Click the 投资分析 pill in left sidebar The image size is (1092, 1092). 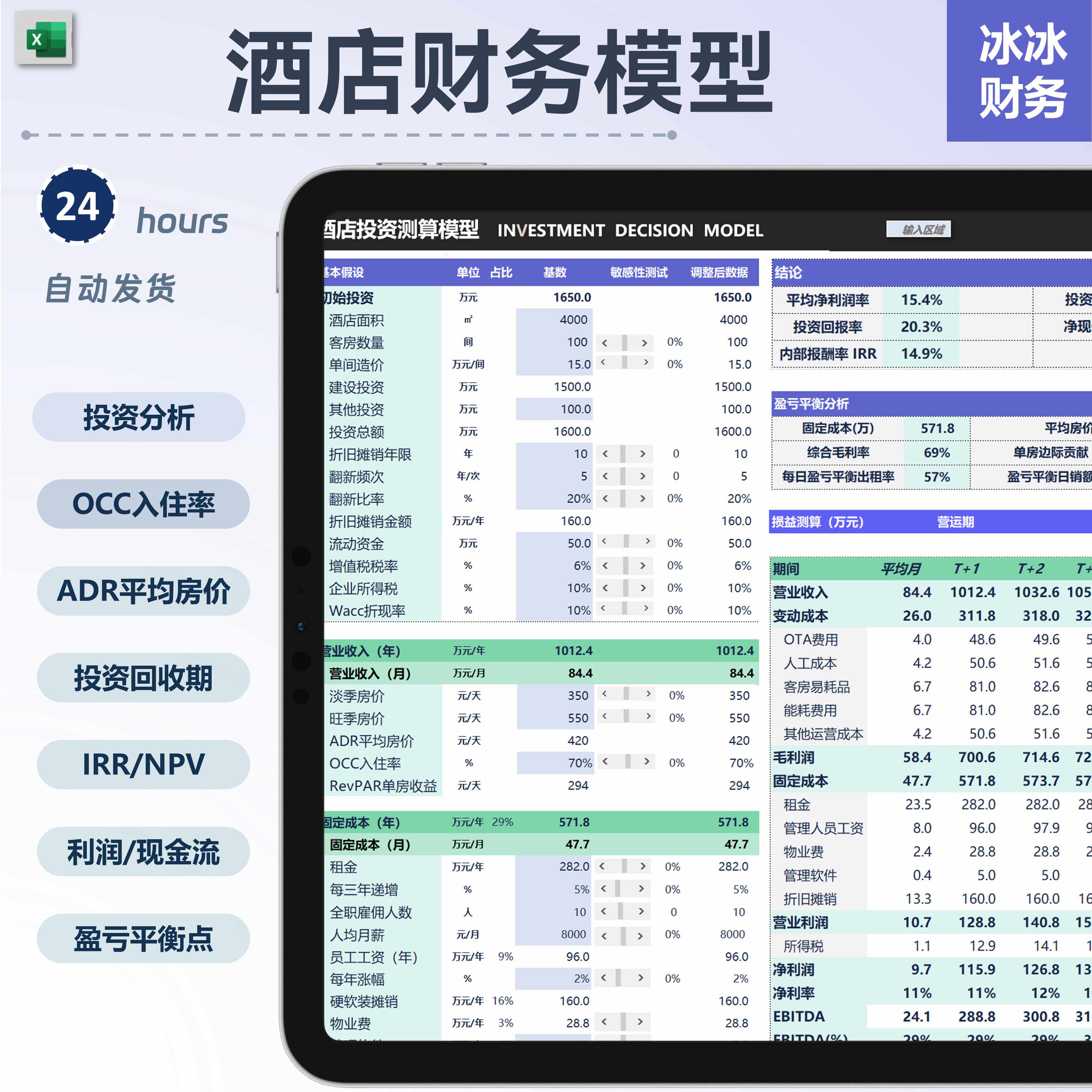coord(139,418)
